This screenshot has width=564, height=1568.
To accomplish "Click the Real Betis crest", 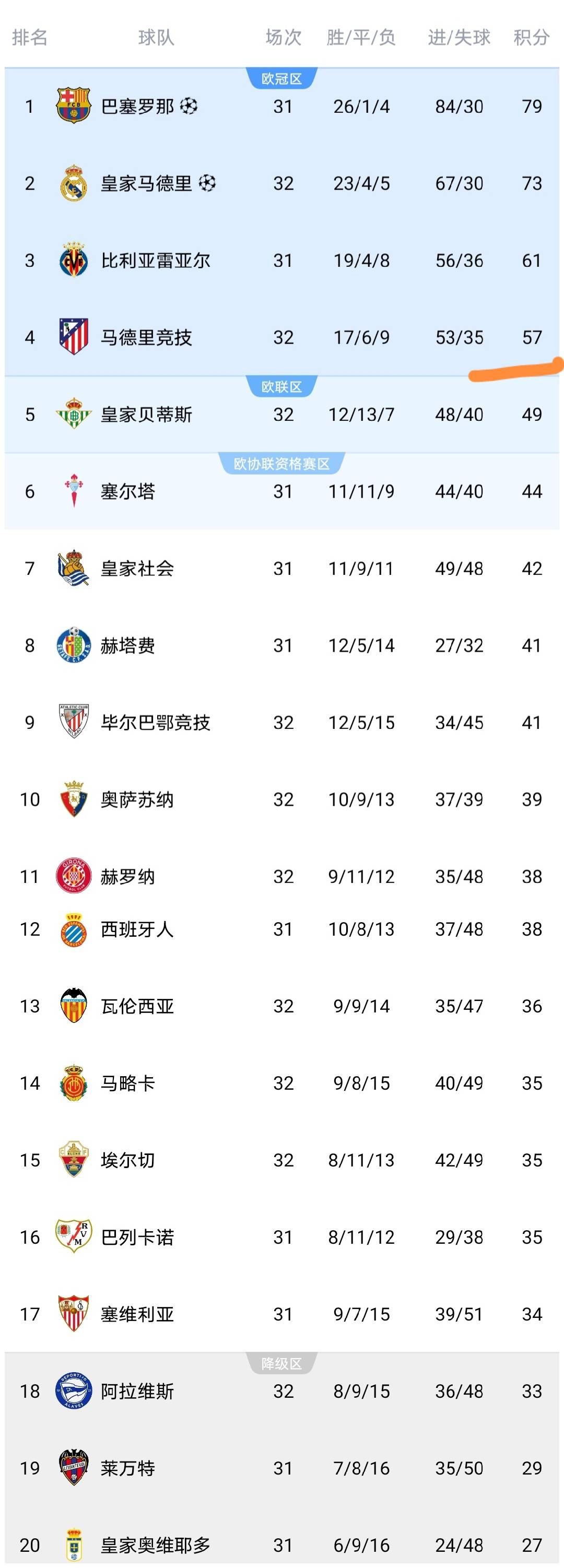I will click(73, 415).
